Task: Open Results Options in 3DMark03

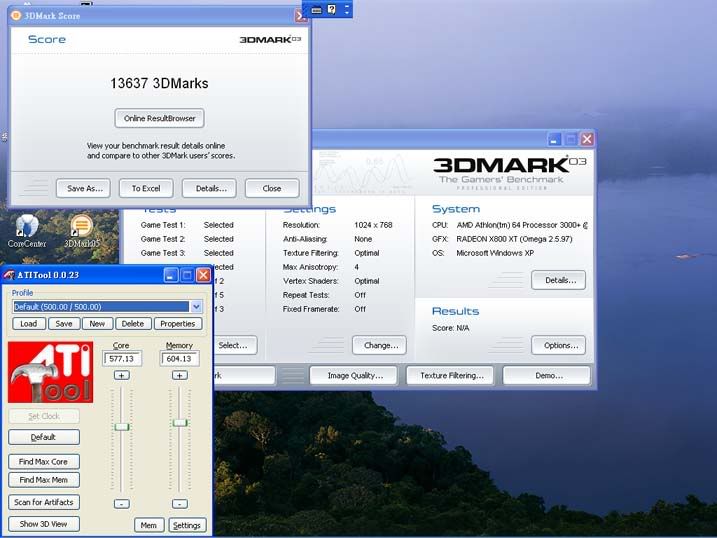Action: 559,346
